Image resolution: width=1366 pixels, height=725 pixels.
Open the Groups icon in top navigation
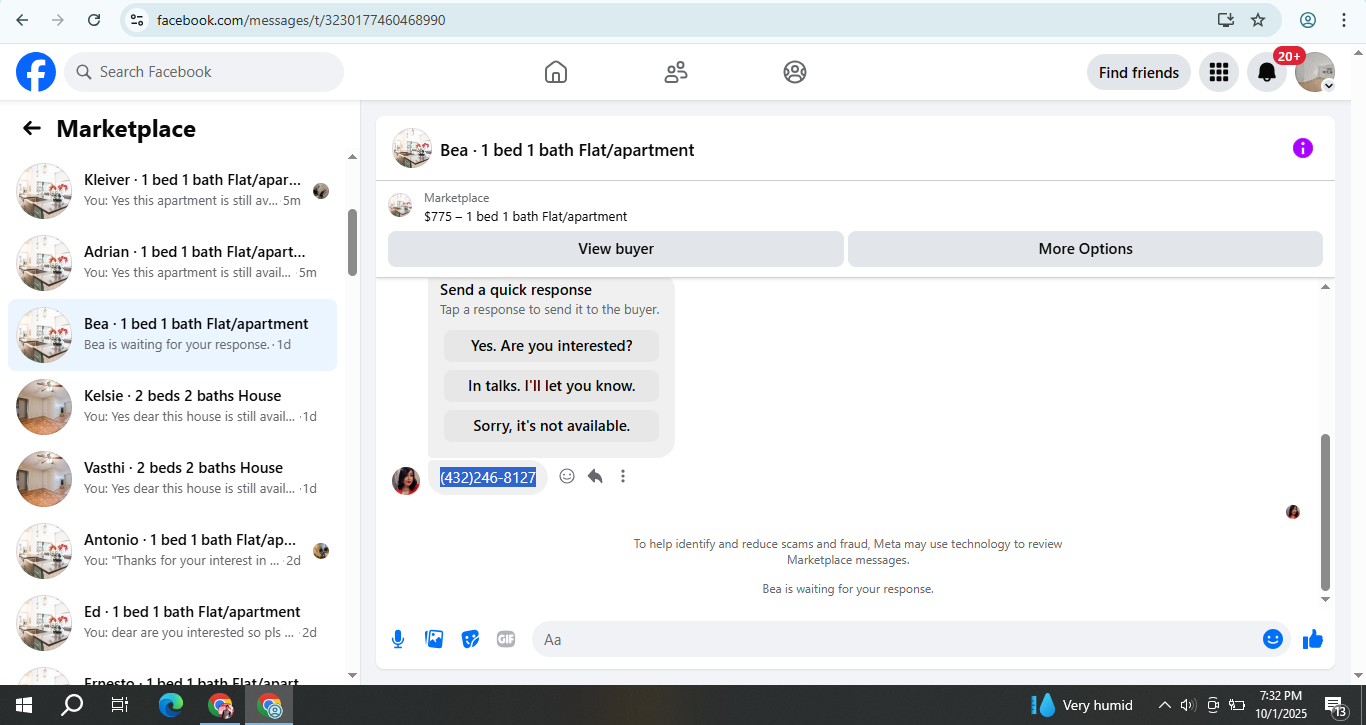coord(795,72)
